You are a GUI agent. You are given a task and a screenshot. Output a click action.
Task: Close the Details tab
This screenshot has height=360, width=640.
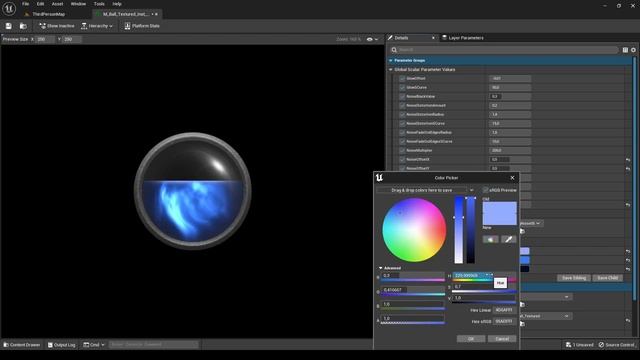point(433,38)
